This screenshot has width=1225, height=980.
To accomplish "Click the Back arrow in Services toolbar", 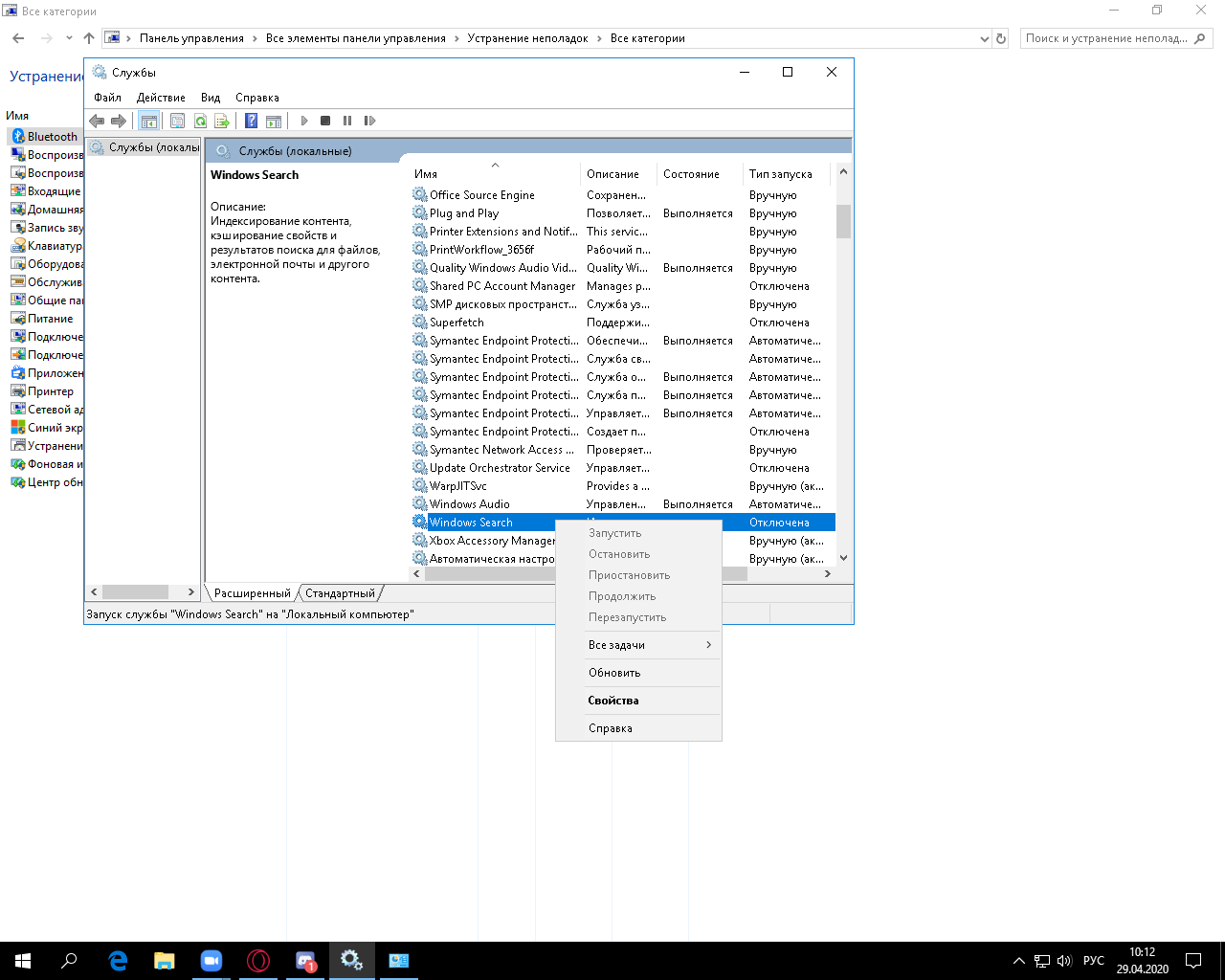I will click(97, 121).
